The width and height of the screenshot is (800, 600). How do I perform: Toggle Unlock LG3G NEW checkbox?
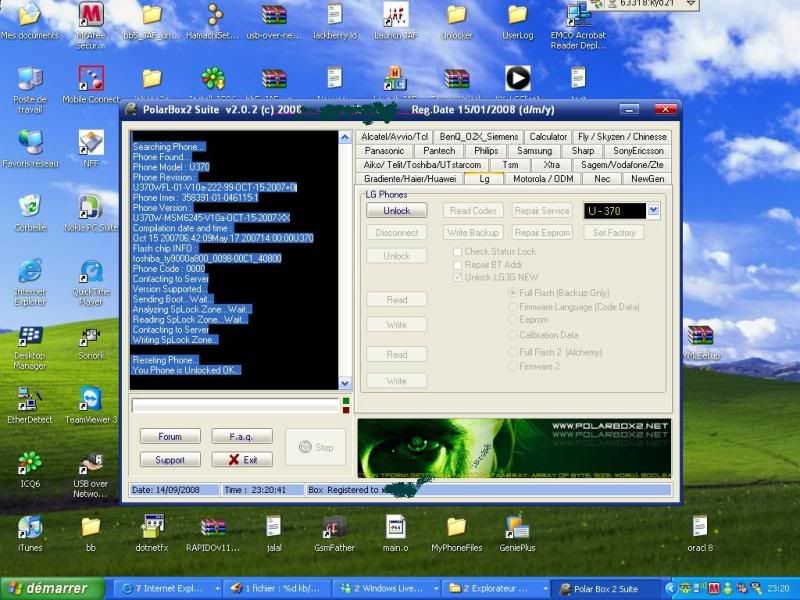(x=458, y=277)
